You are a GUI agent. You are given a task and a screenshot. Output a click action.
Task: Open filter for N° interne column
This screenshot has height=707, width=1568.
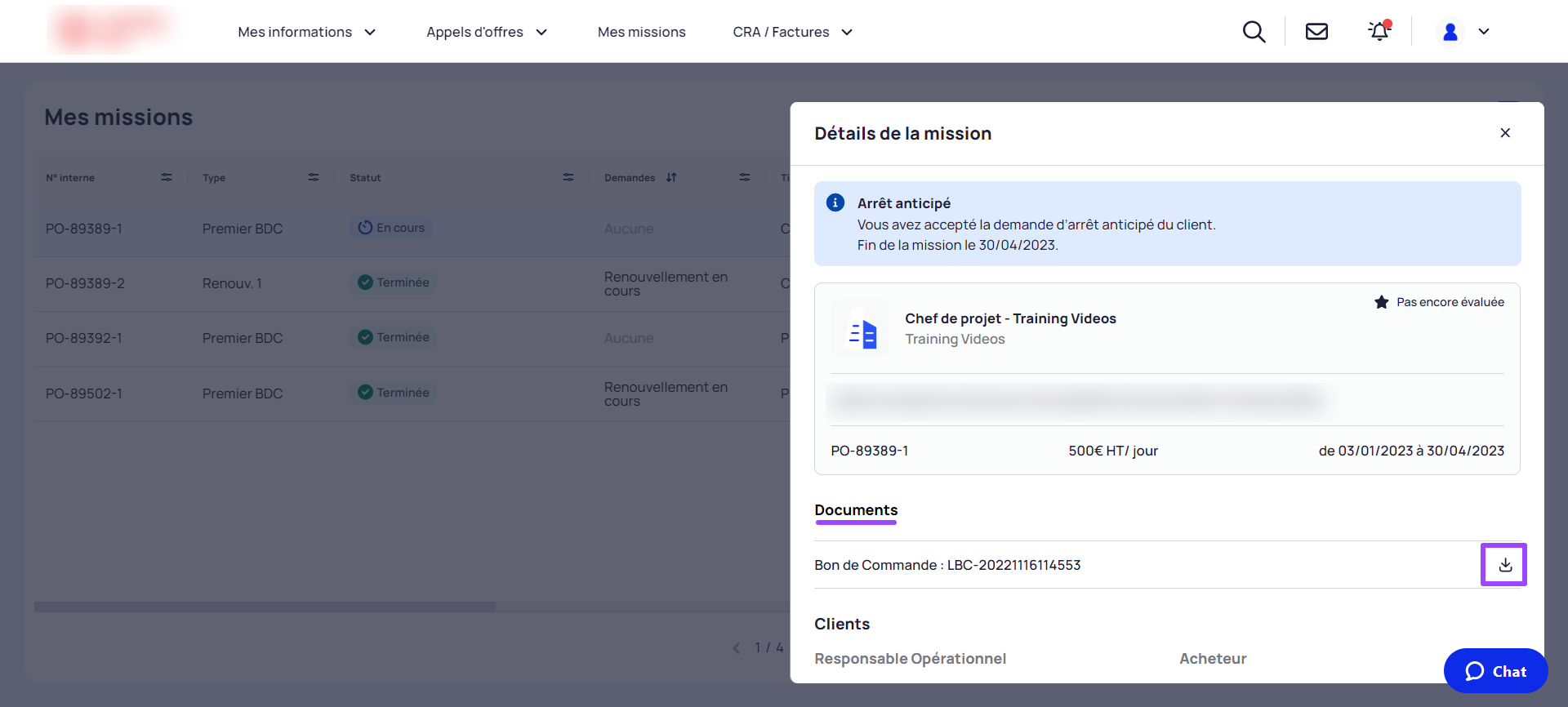click(x=167, y=177)
